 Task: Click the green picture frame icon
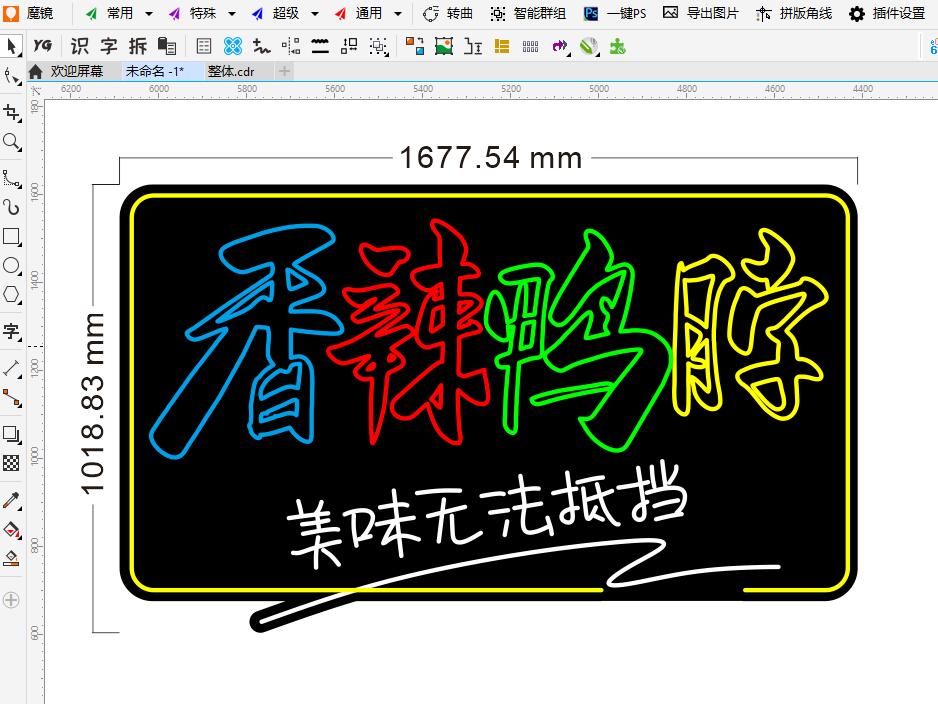point(444,45)
